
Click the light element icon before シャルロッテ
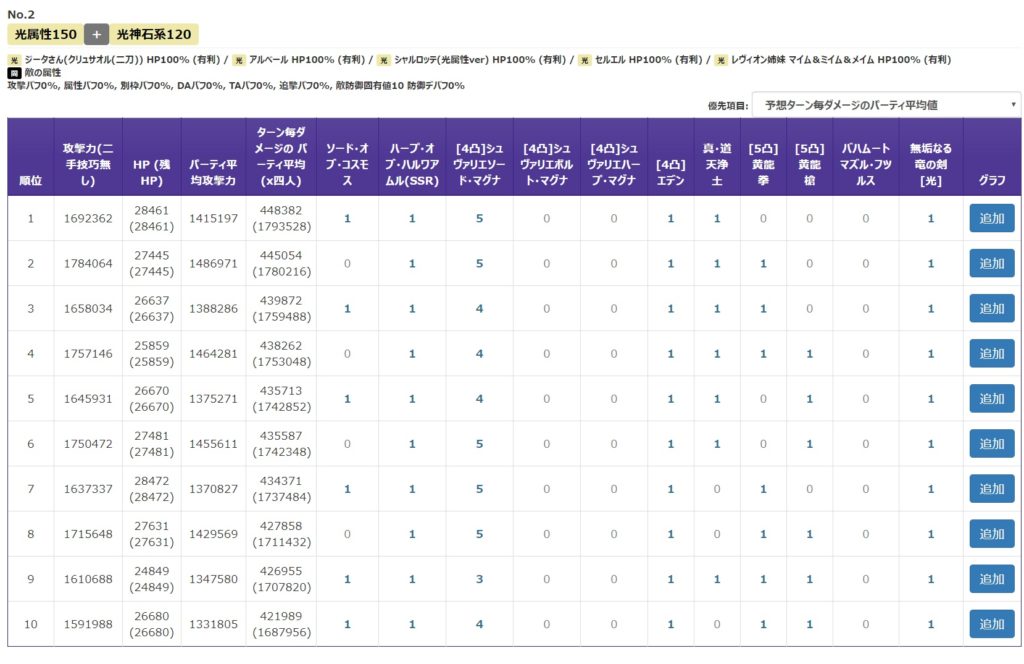[x=384, y=60]
